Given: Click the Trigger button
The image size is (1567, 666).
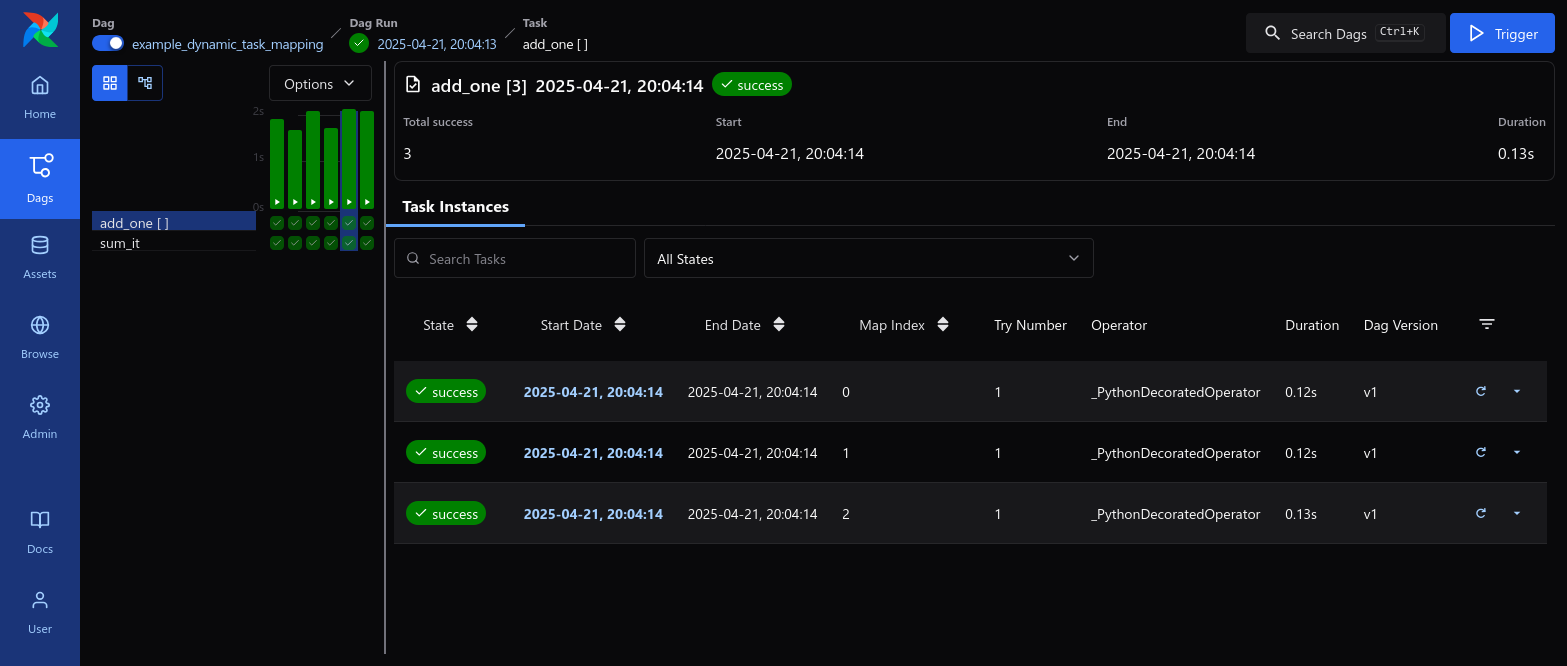Looking at the screenshot, I should (1501, 34).
